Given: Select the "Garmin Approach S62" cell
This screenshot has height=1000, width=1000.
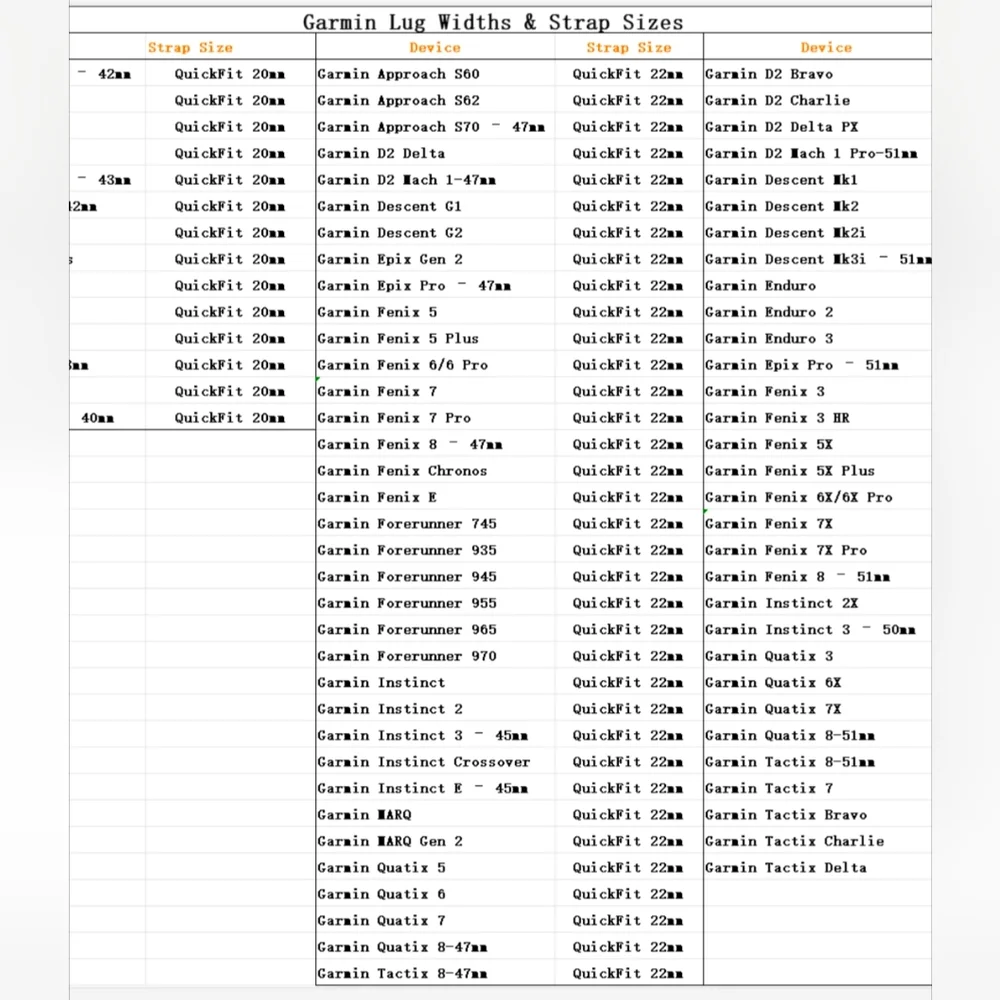Looking at the screenshot, I should click(436, 101).
